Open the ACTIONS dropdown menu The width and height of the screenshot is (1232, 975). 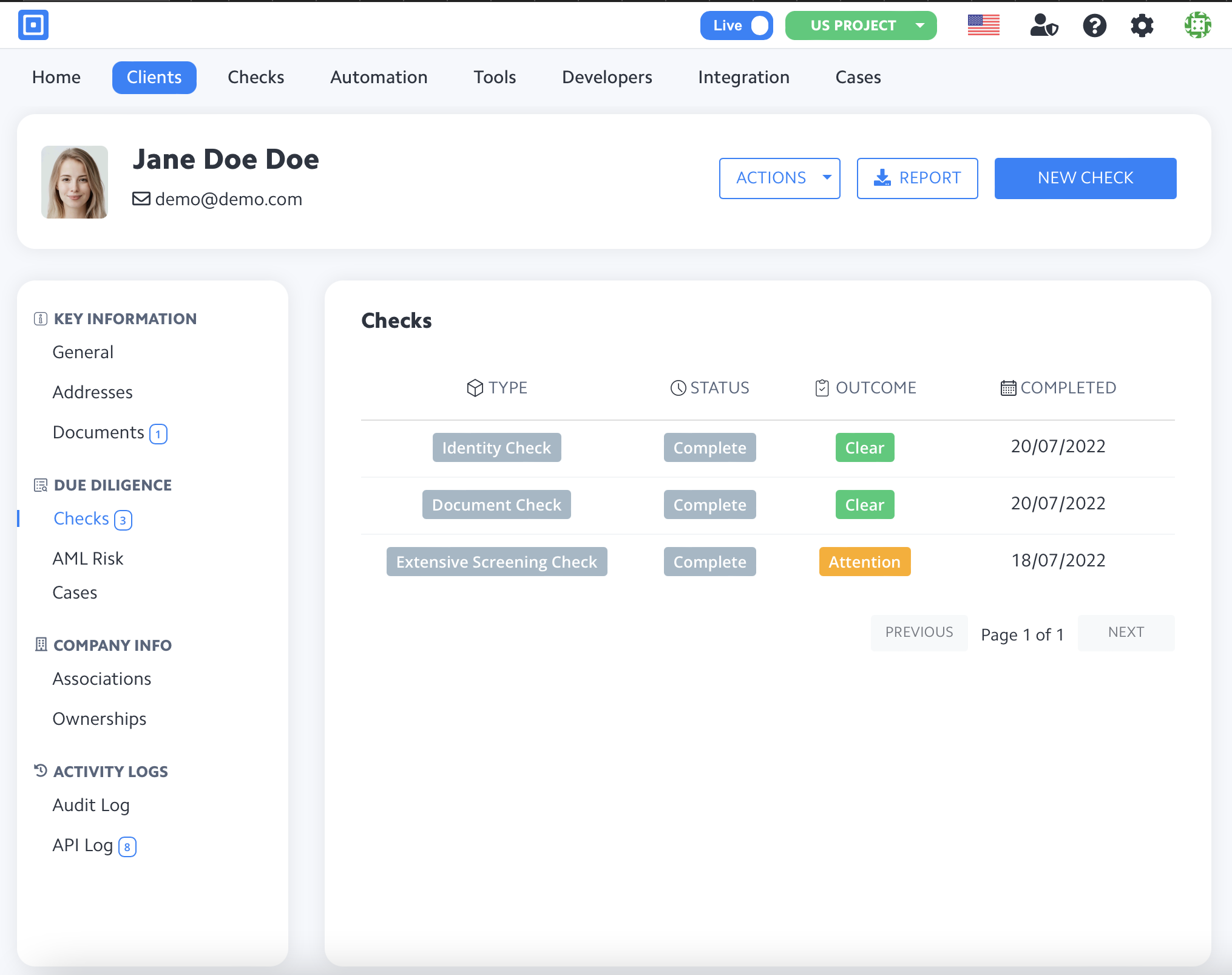point(779,178)
